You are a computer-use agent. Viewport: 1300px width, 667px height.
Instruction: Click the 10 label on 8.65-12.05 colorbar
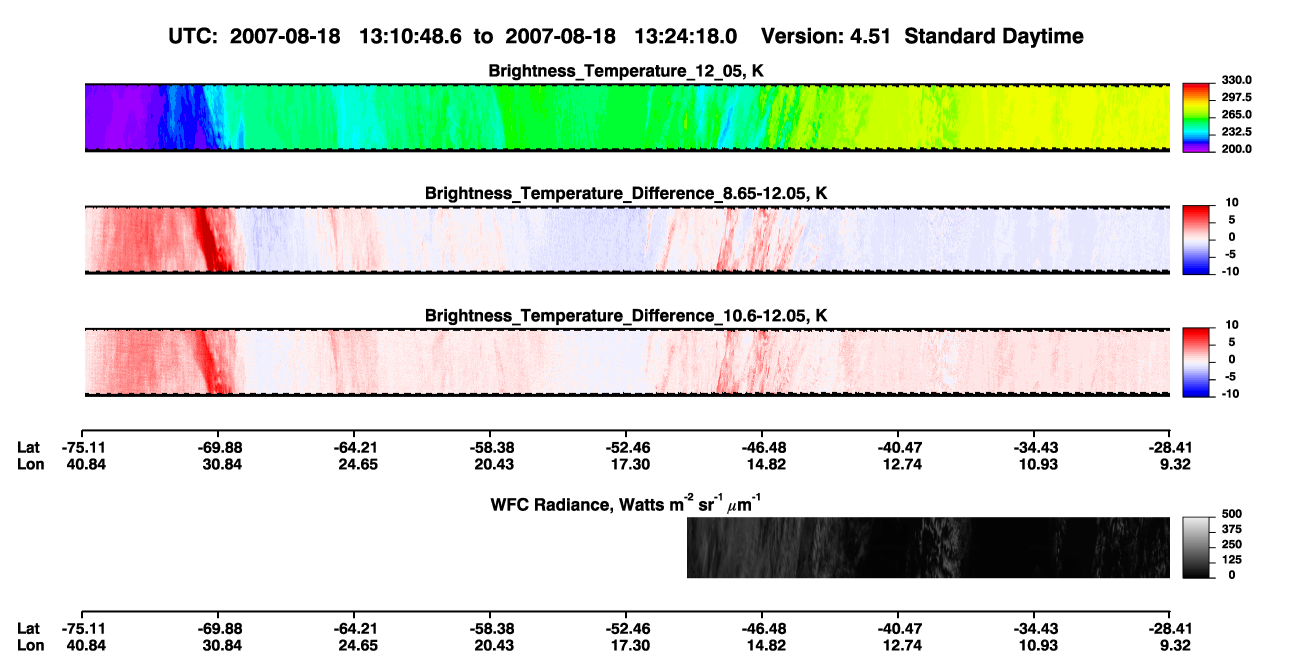[1230, 202]
